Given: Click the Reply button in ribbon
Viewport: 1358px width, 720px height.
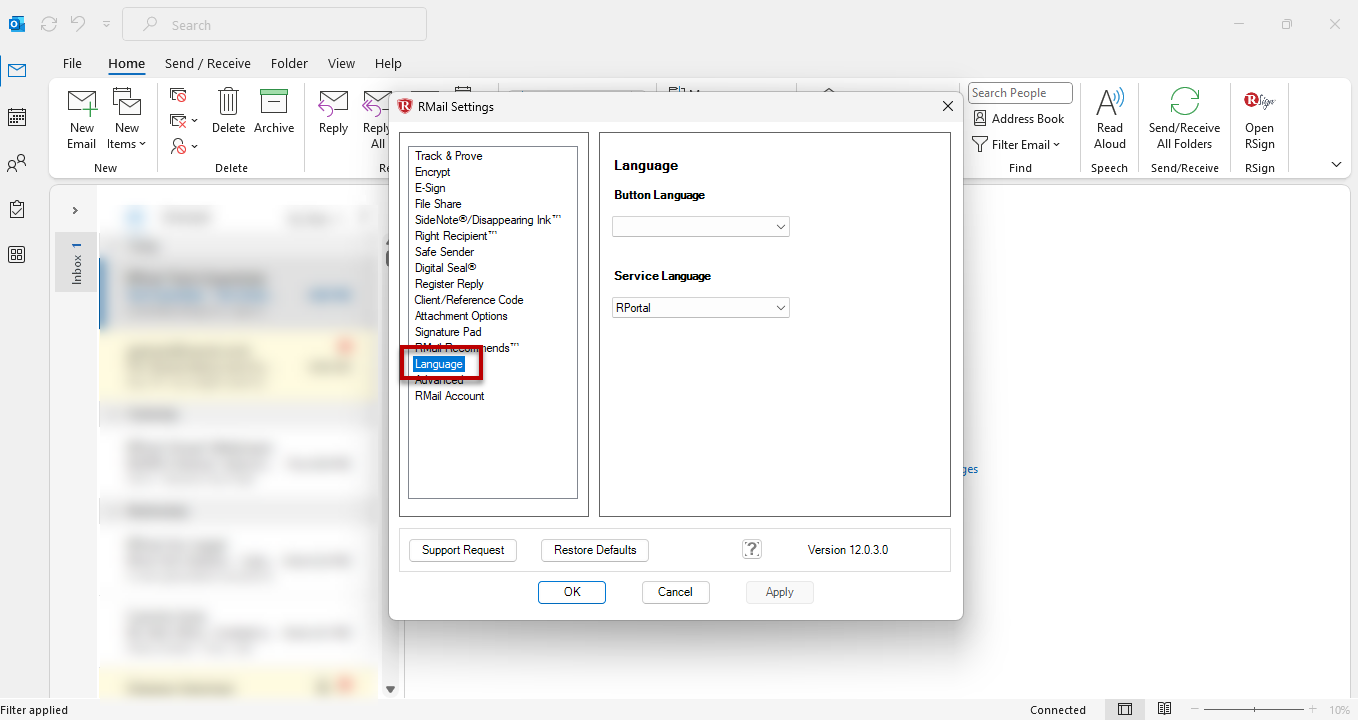Looking at the screenshot, I should point(333,111).
